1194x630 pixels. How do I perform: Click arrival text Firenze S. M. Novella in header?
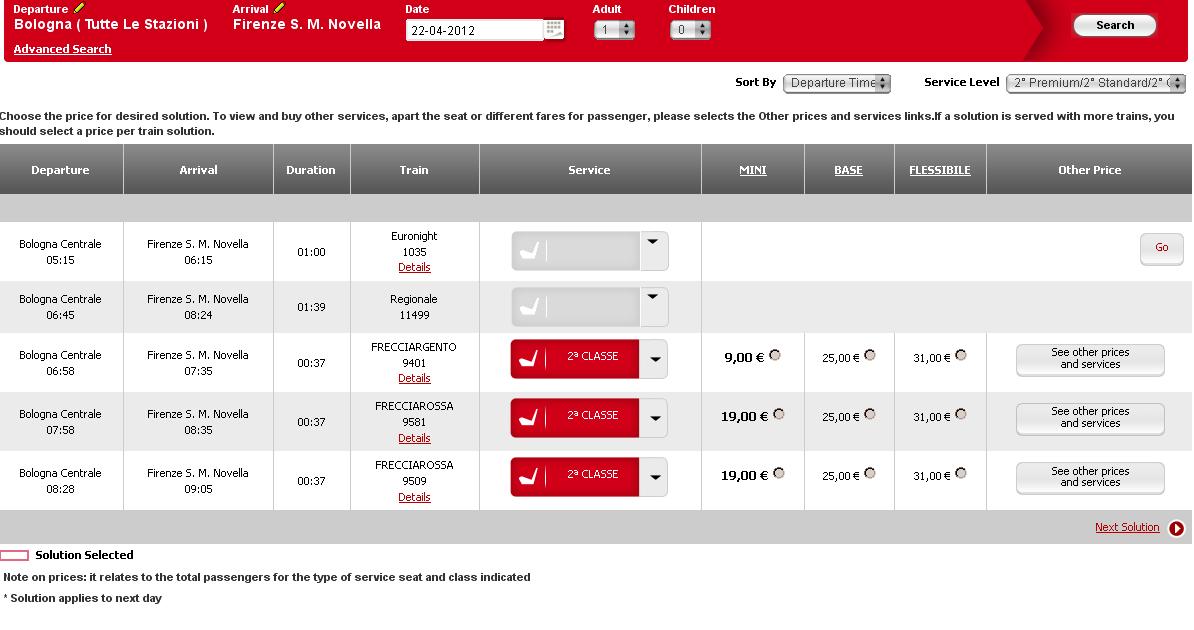tap(307, 24)
